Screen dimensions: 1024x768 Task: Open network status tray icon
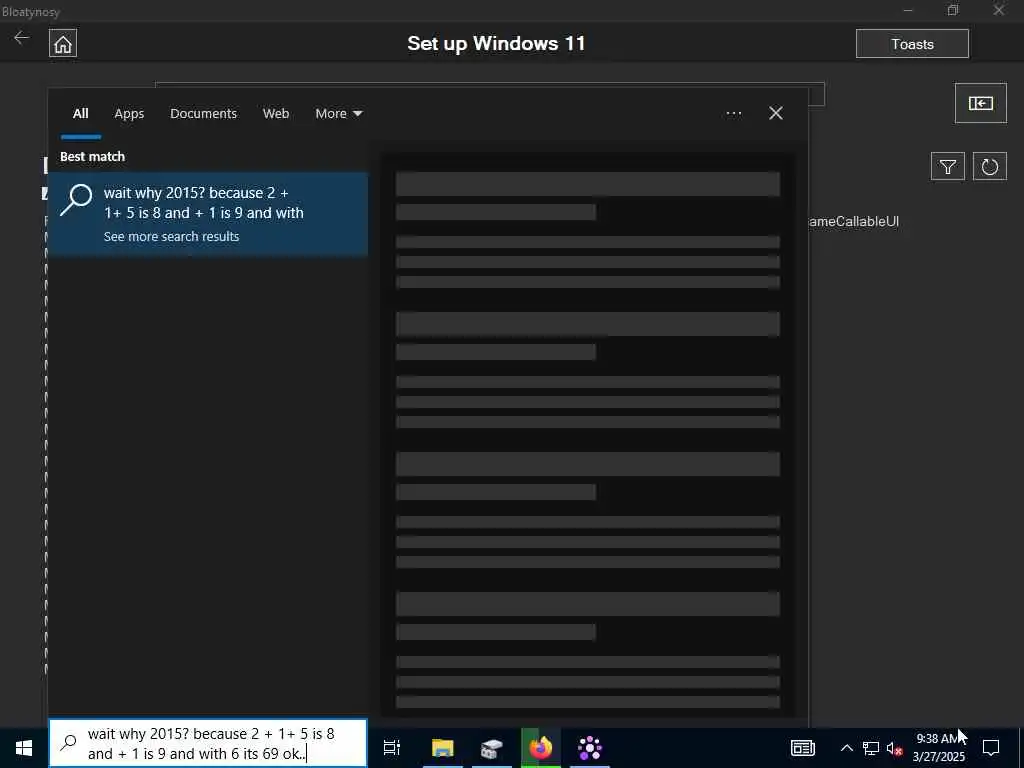[871, 748]
